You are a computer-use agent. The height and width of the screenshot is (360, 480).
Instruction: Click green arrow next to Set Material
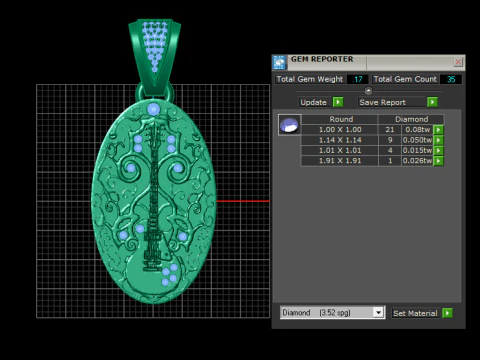[447, 313]
